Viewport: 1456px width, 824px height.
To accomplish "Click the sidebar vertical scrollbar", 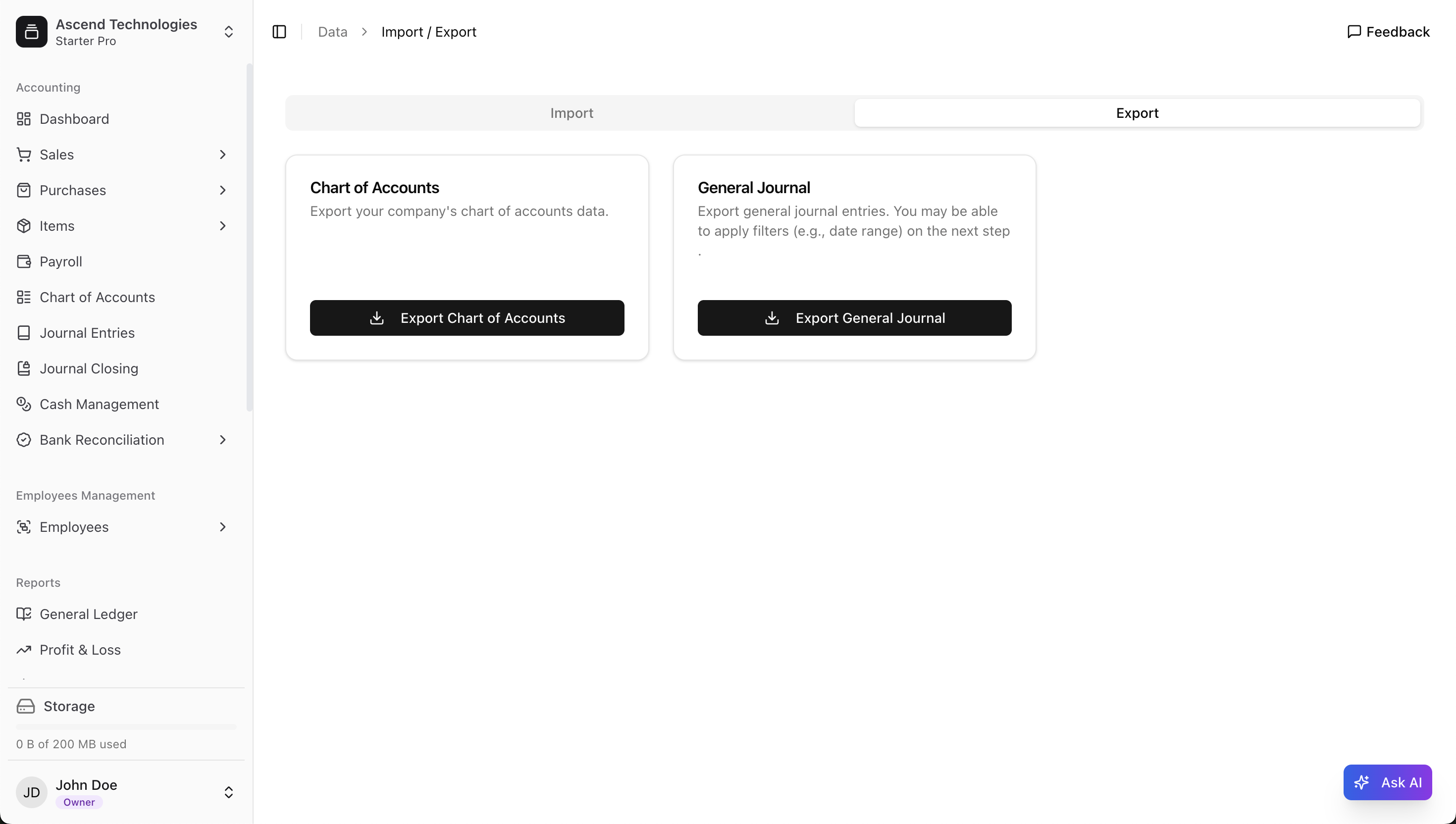I will click(249, 238).
